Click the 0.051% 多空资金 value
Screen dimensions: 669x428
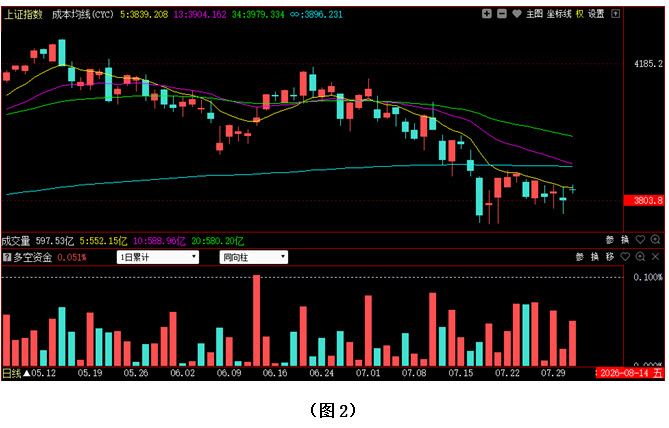(x=72, y=257)
